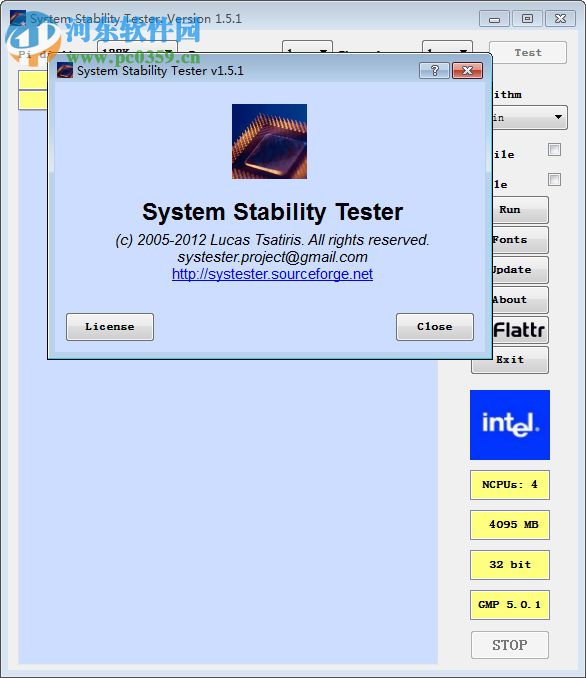Click the 'NCPUs: 4' info box

coord(510,485)
